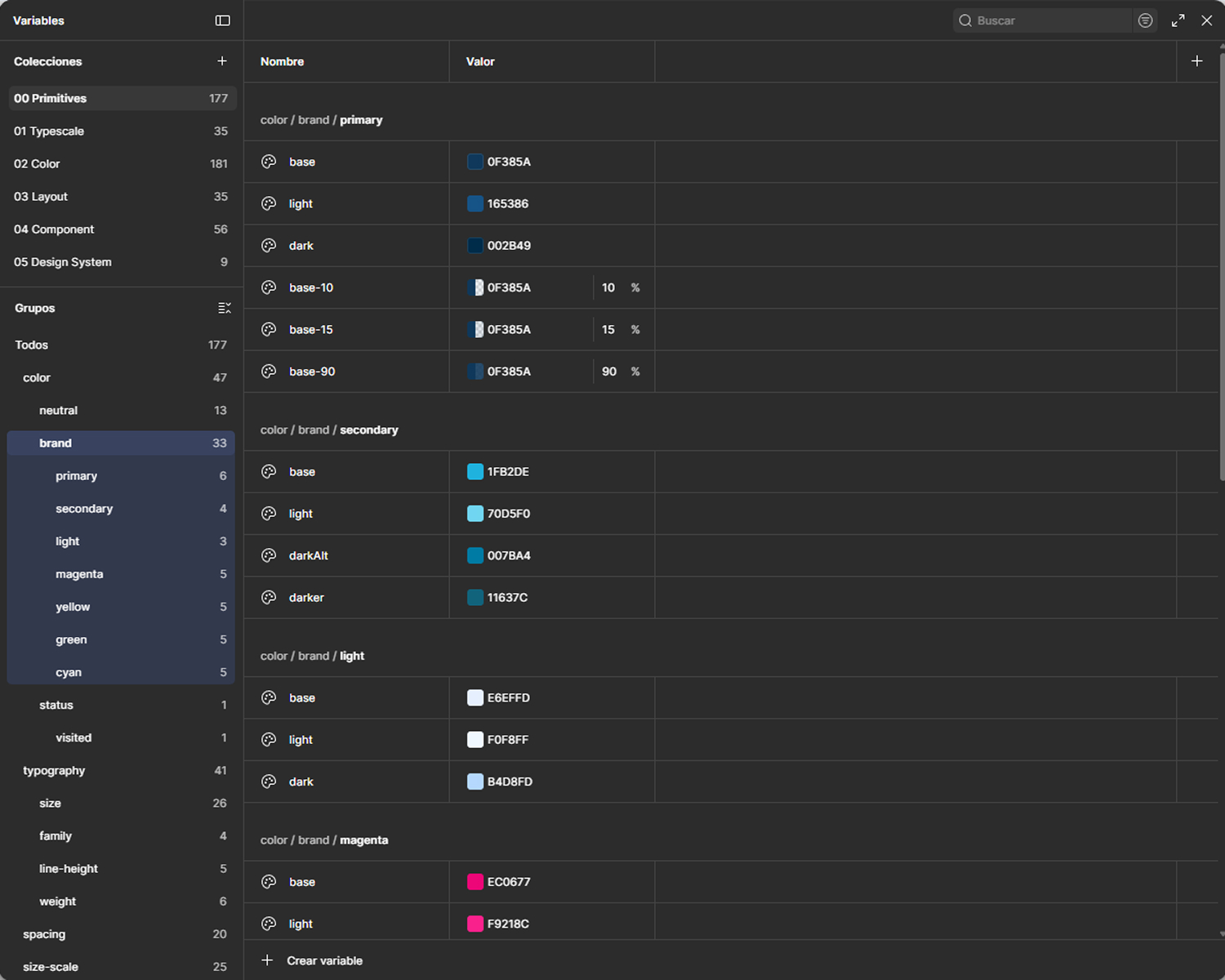This screenshot has width=1225, height=980.
Task: Click color type icon of secondary light
Action: pyautogui.click(x=269, y=514)
